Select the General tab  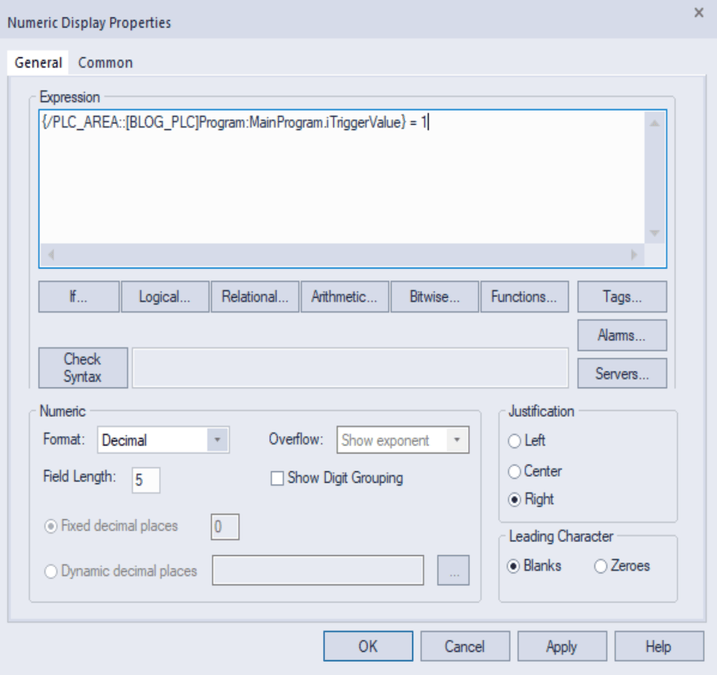(38, 63)
